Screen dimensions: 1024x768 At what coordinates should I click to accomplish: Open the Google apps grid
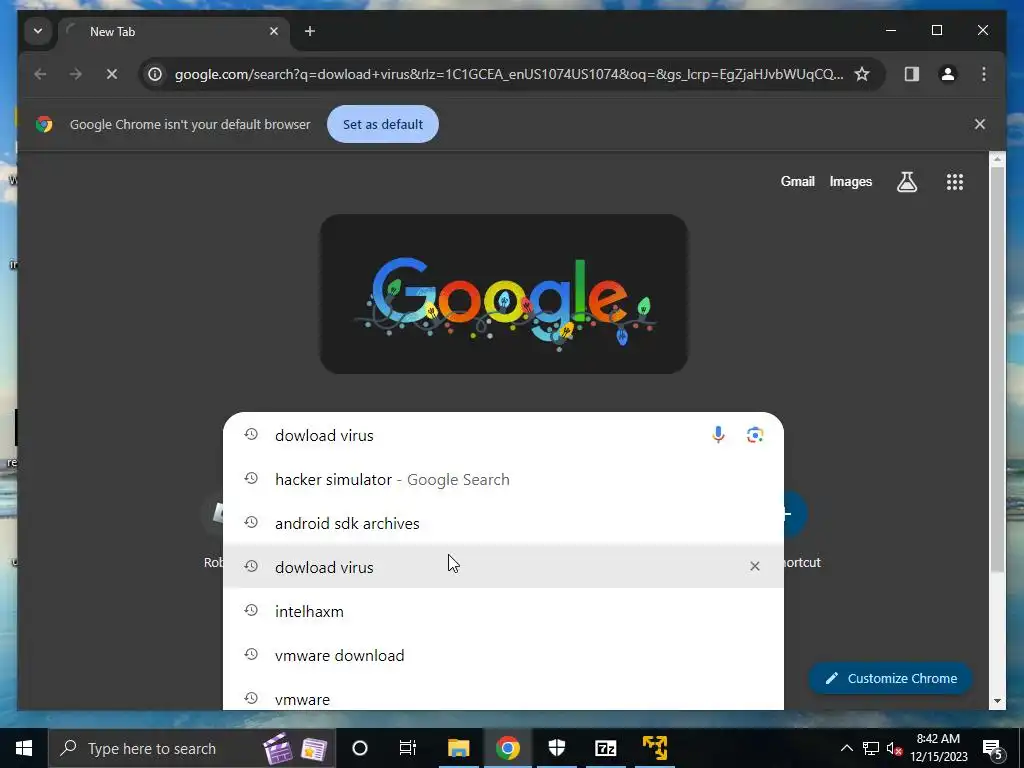[x=955, y=182]
